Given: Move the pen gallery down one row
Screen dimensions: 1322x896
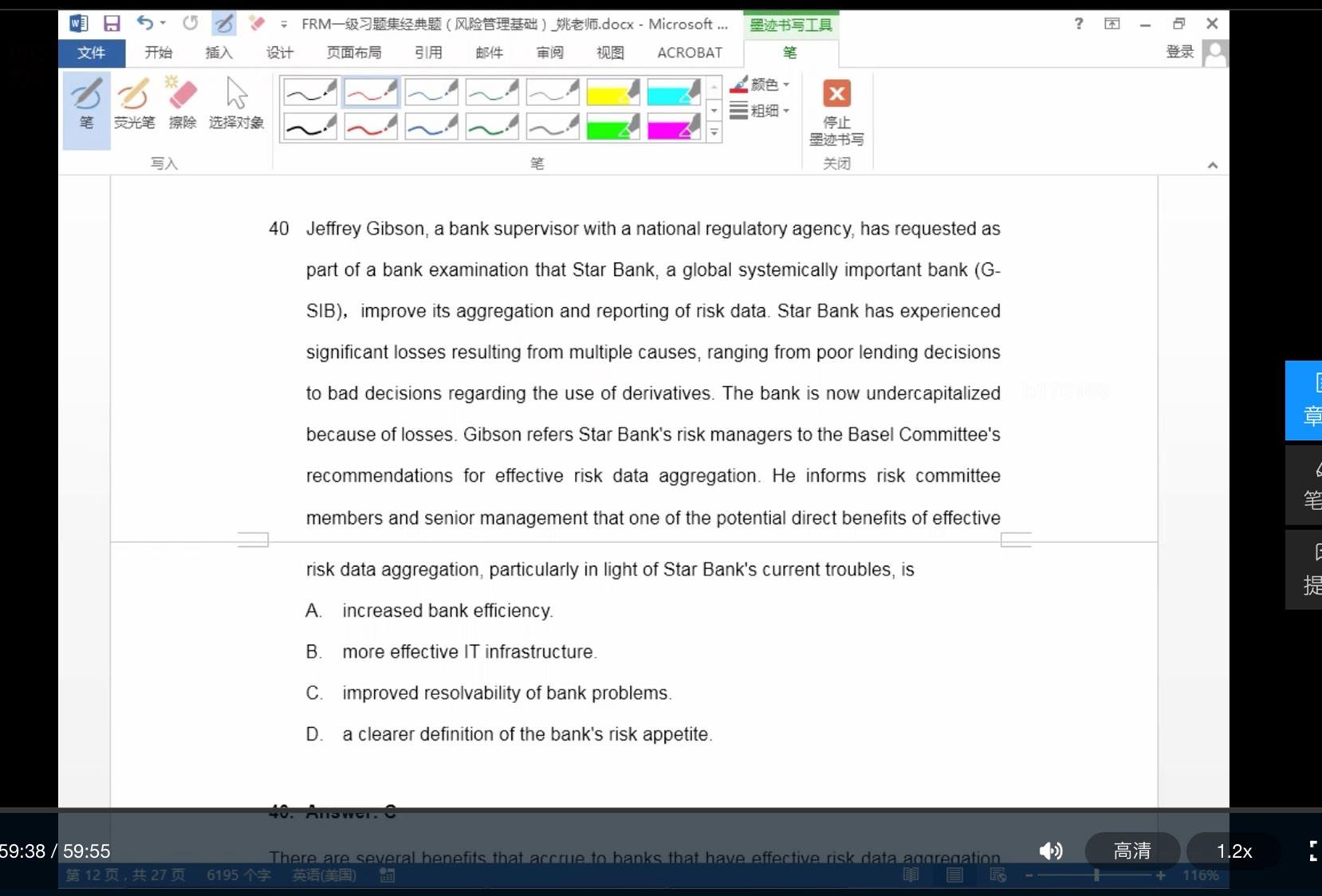Looking at the screenshot, I should point(714,110).
